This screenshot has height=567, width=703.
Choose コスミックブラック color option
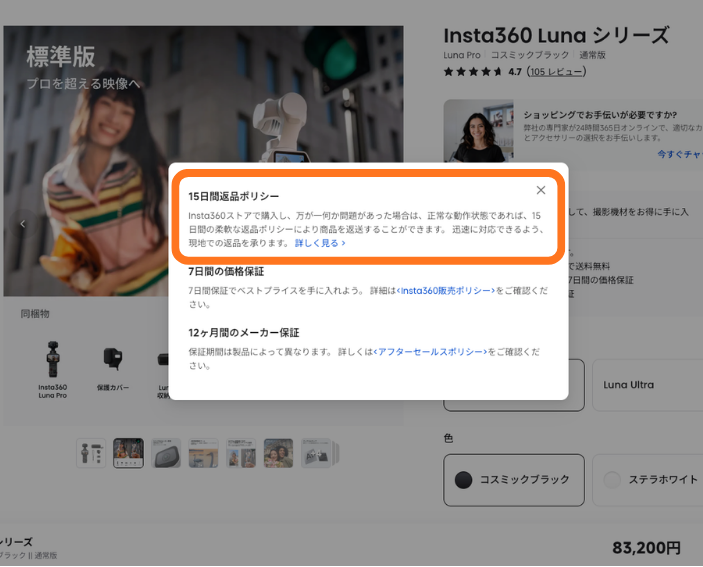(514, 480)
